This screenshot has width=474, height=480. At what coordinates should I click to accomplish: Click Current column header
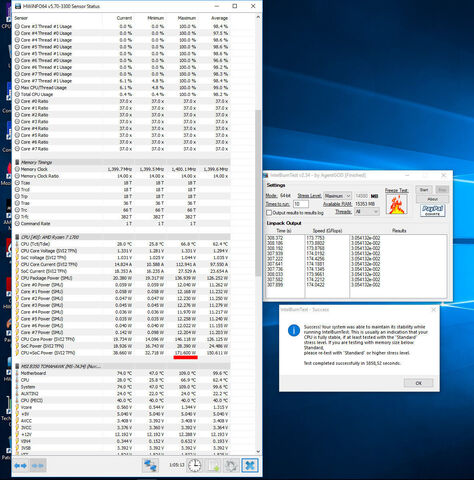[x=124, y=18]
